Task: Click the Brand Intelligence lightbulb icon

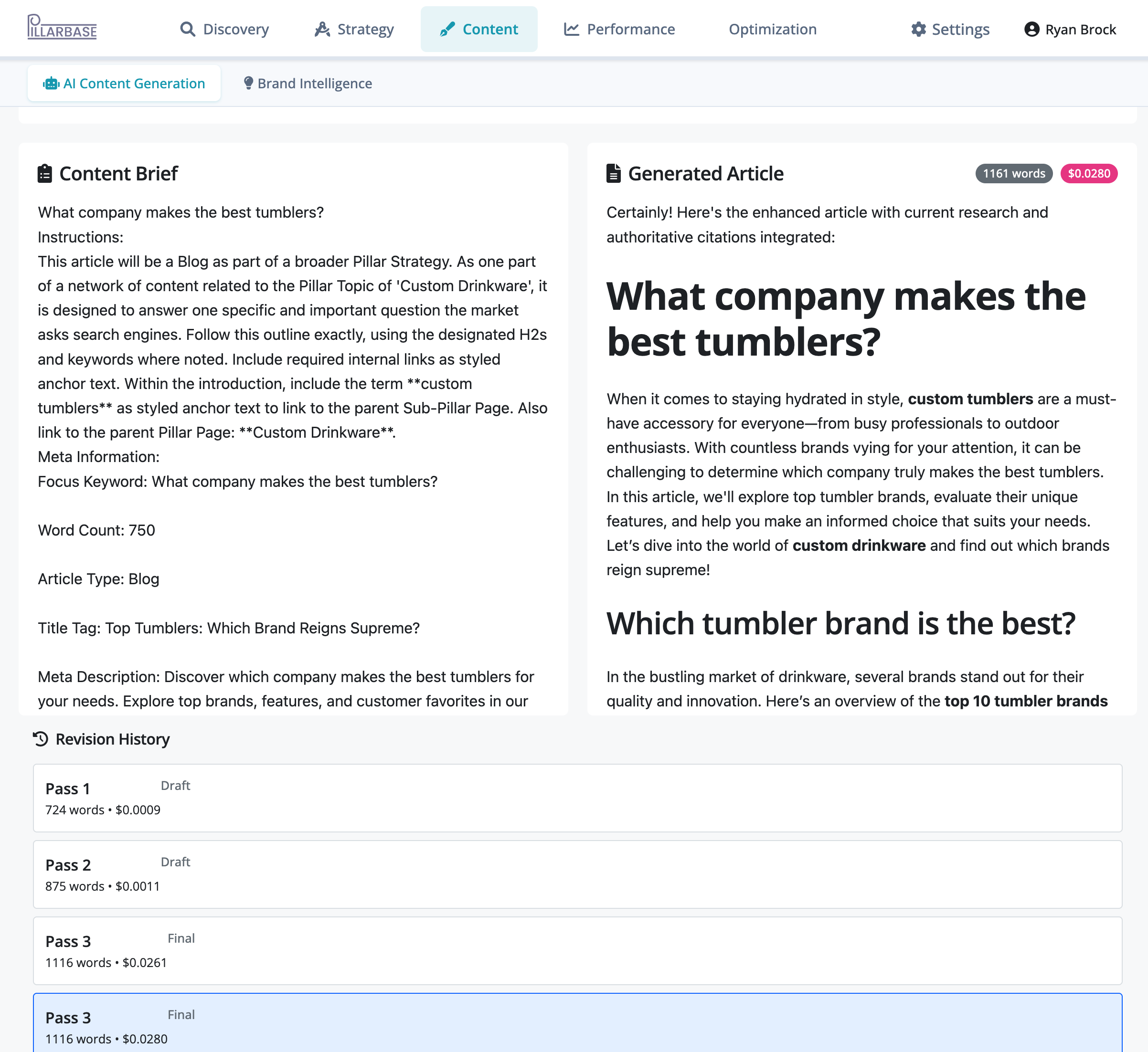Action: coord(248,83)
